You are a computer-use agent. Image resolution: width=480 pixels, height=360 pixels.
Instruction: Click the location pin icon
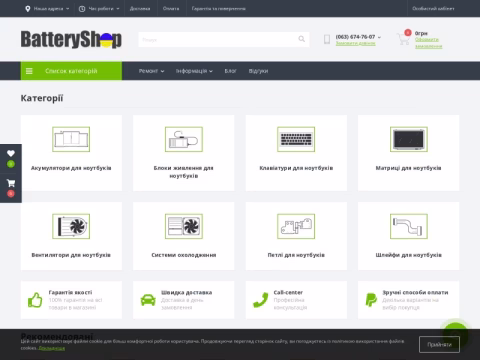coord(28,9)
